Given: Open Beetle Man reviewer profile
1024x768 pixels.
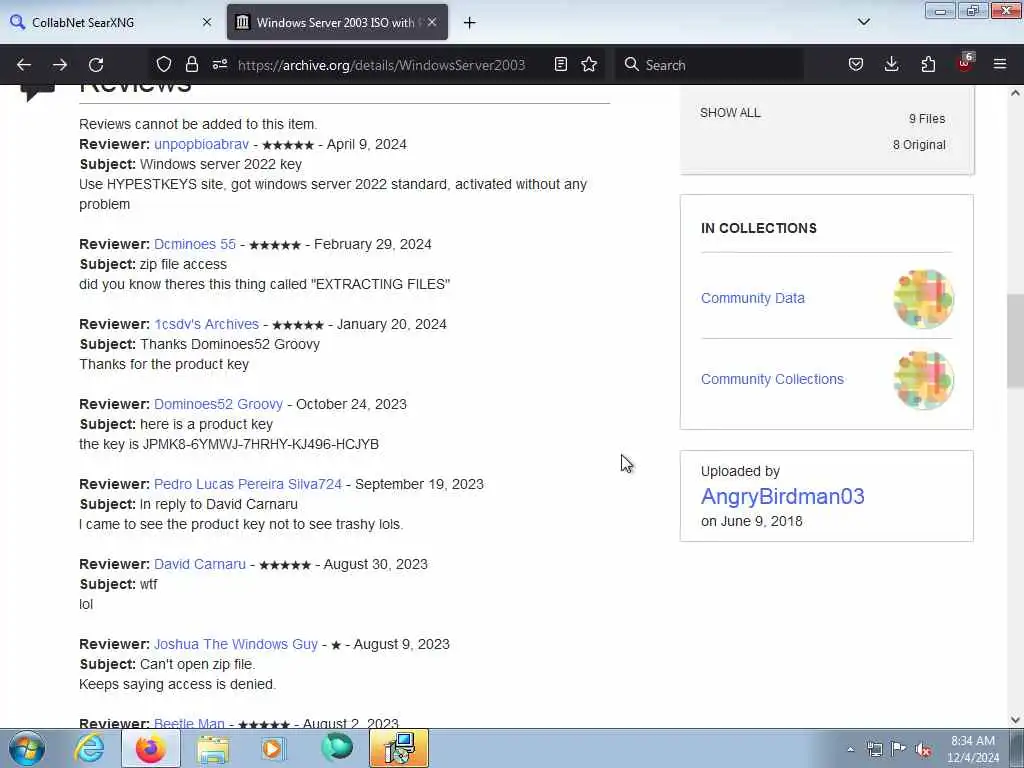Looking at the screenshot, I should (189, 722).
